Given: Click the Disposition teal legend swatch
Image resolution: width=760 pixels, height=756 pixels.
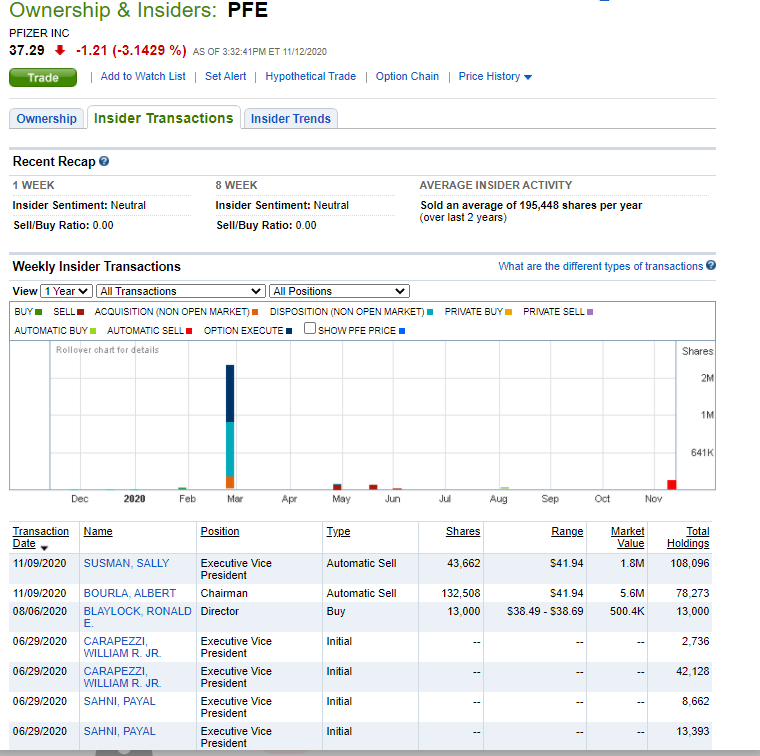Looking at the screenshot, I should tap(430, 312).
